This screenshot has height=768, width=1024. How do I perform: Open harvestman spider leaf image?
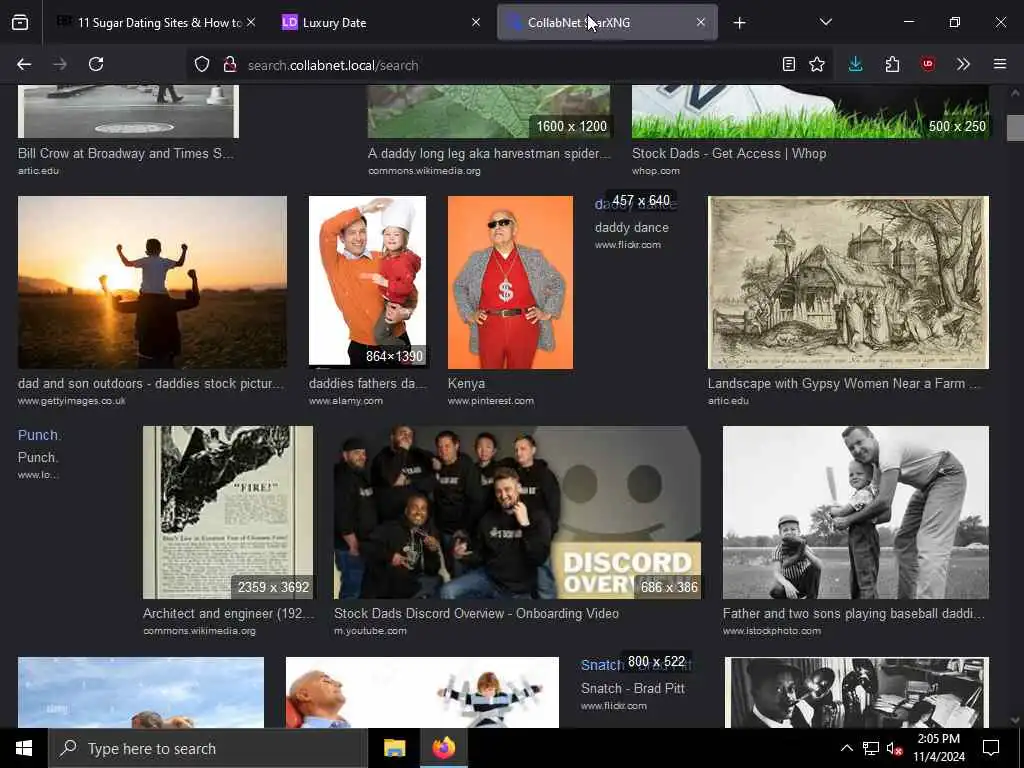(x=488, y=111)
